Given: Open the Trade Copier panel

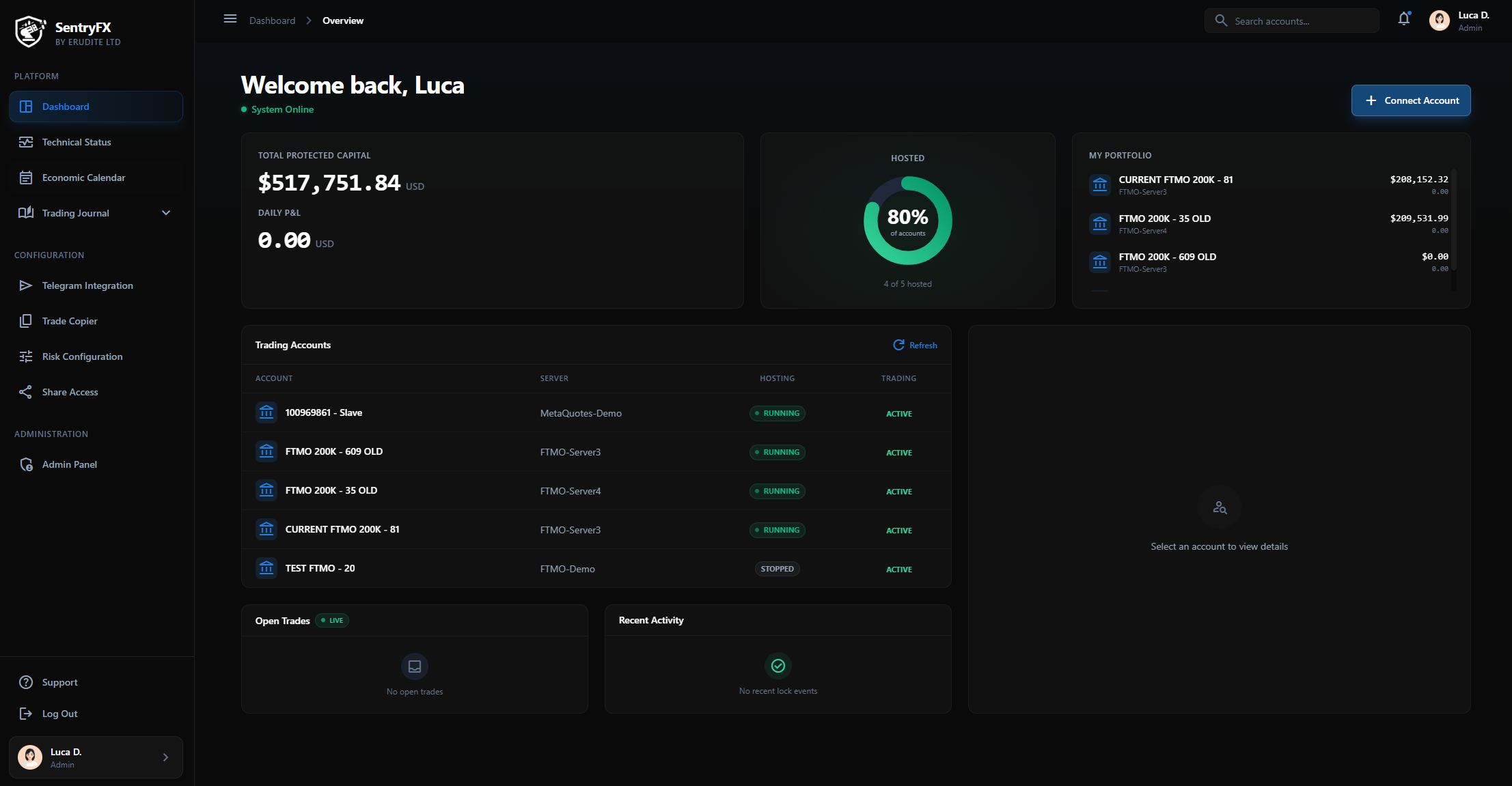Looking at the screenshot, I should pos(71,321).
